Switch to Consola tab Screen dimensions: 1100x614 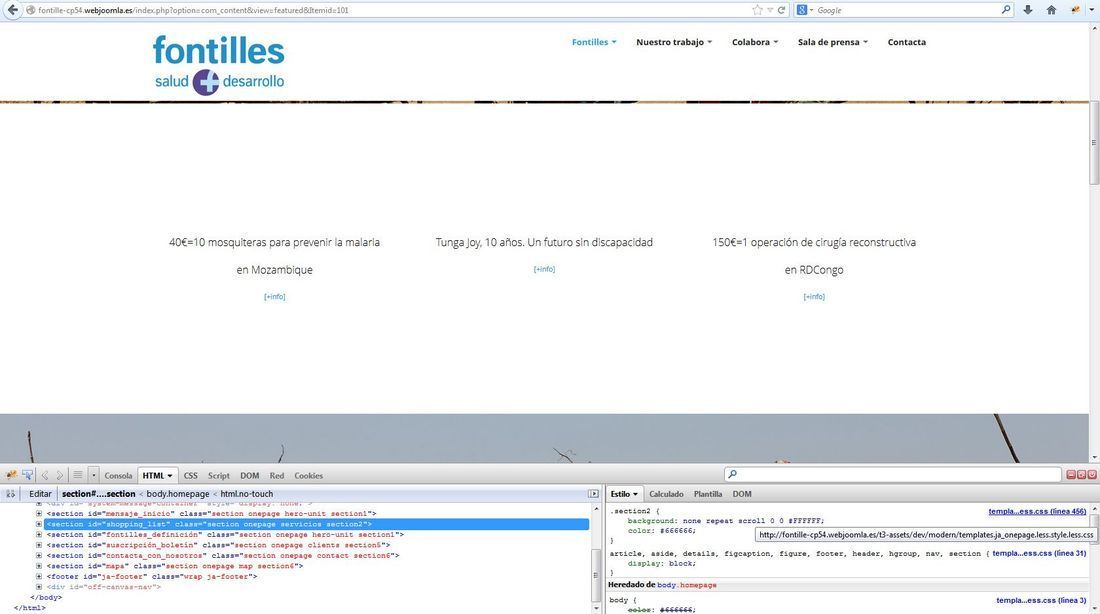click(x=118, y=476)
